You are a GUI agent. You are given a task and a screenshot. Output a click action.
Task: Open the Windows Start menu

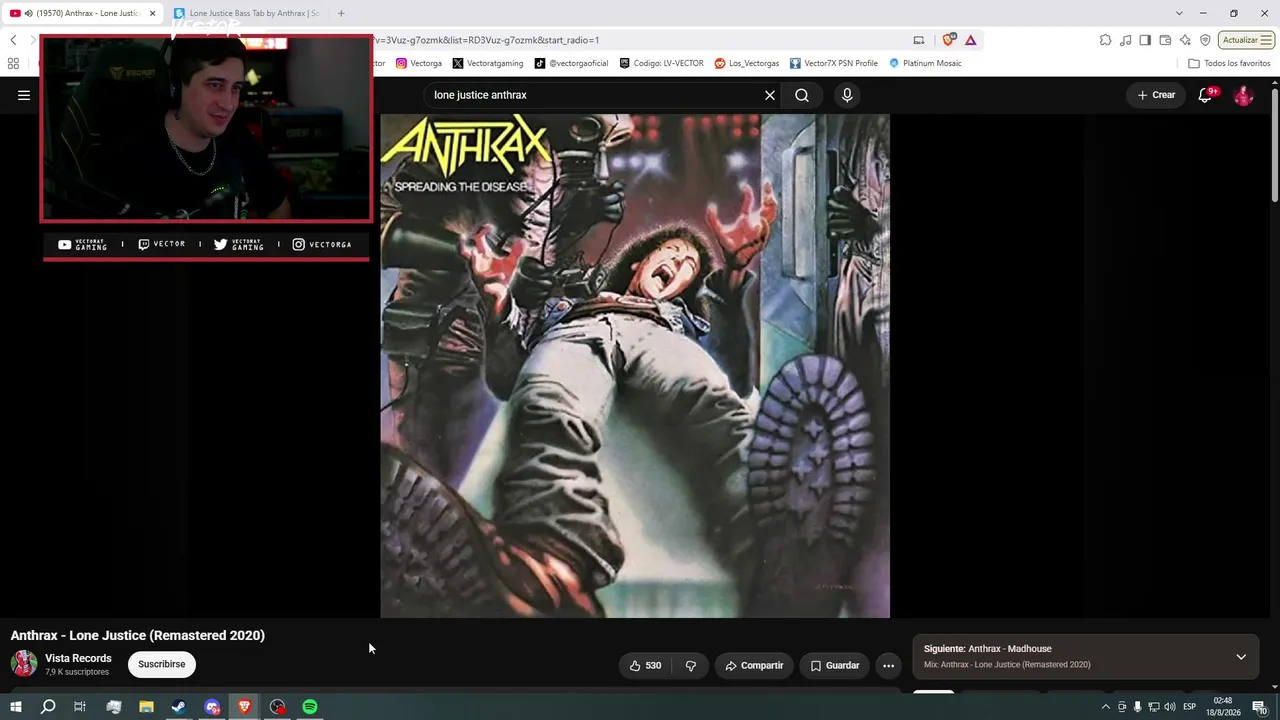16,707
